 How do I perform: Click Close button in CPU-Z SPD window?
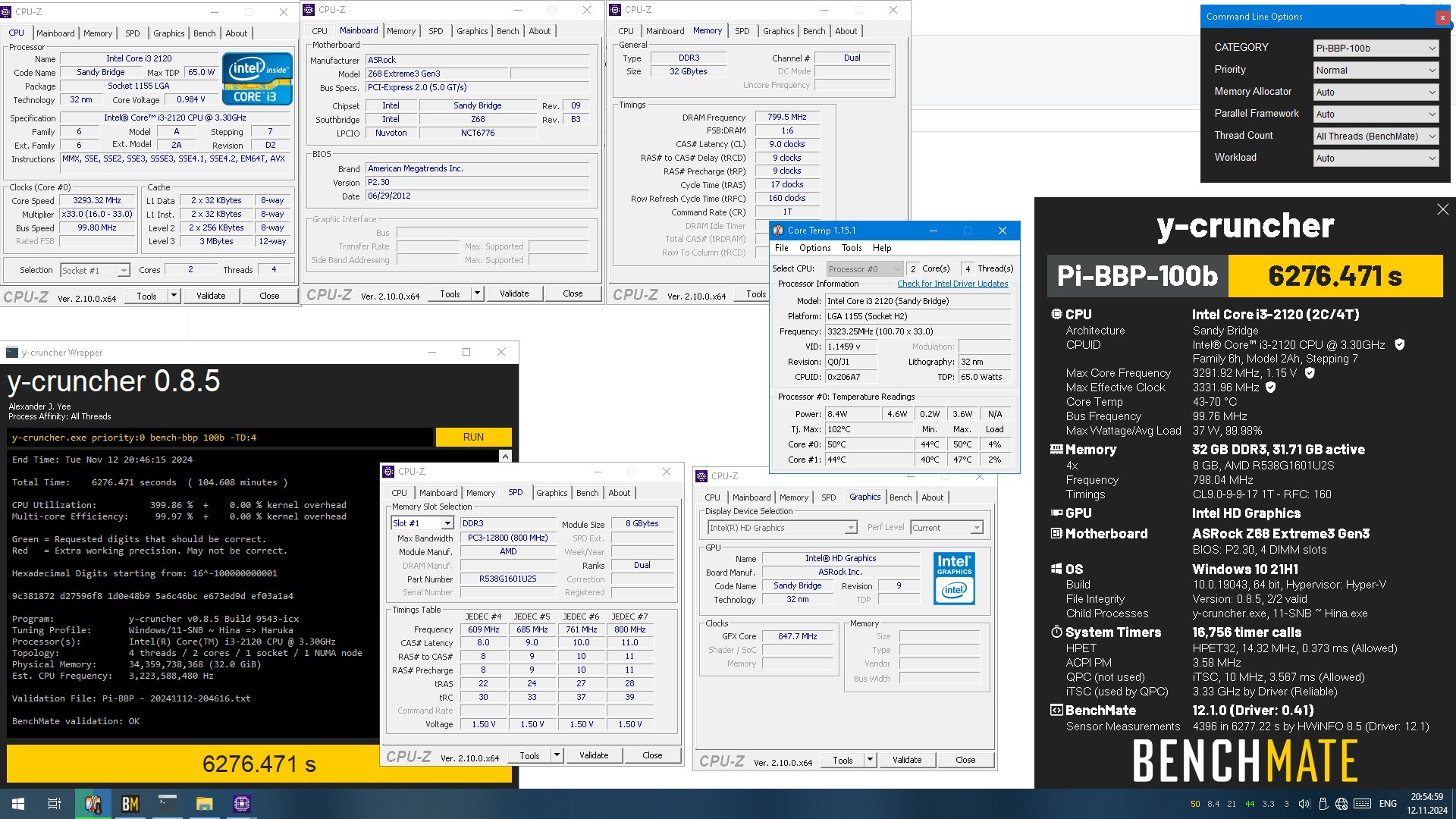pos(652,755)
